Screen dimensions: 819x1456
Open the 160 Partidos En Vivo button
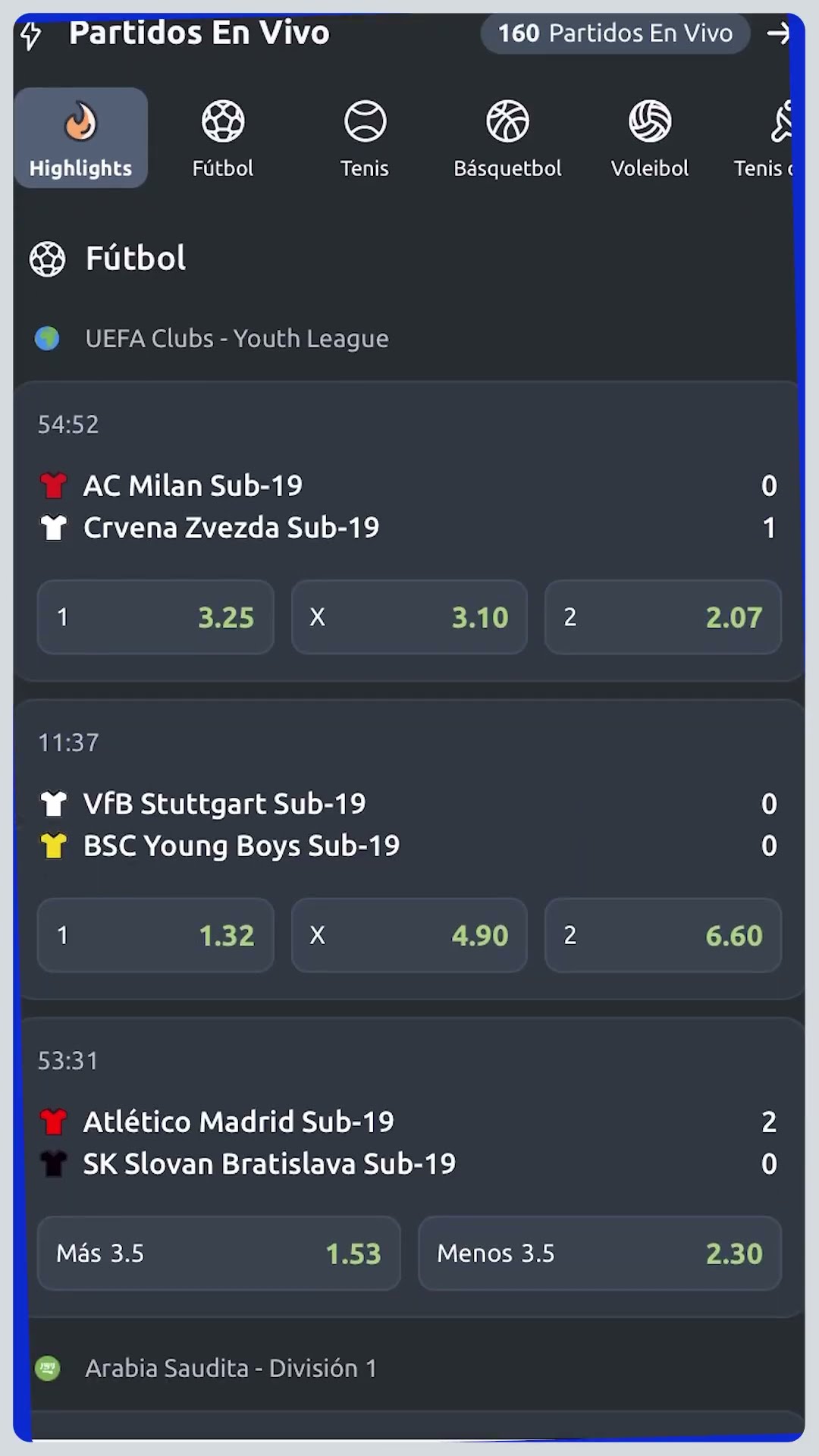615,33
